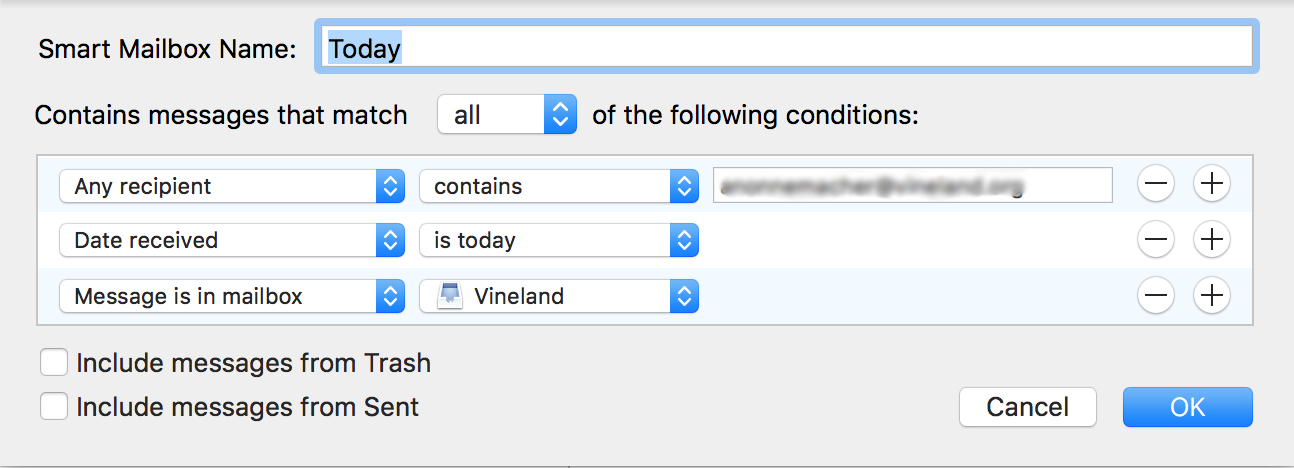Add a condition after Any recipient row
The width and height of the screenshot is (1294, 468).
click(x=1211, y=185)
